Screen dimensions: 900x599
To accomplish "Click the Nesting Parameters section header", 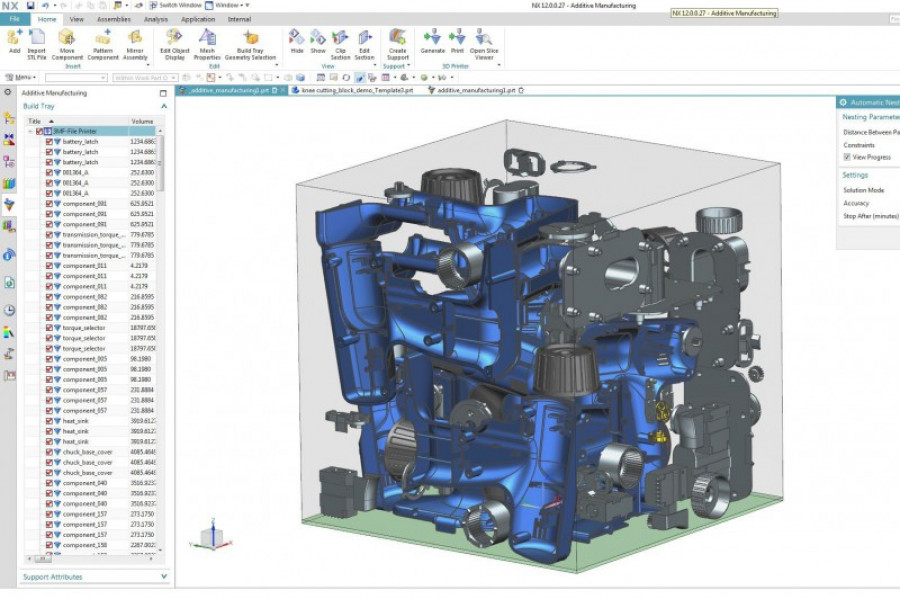I will coord(871,116).
